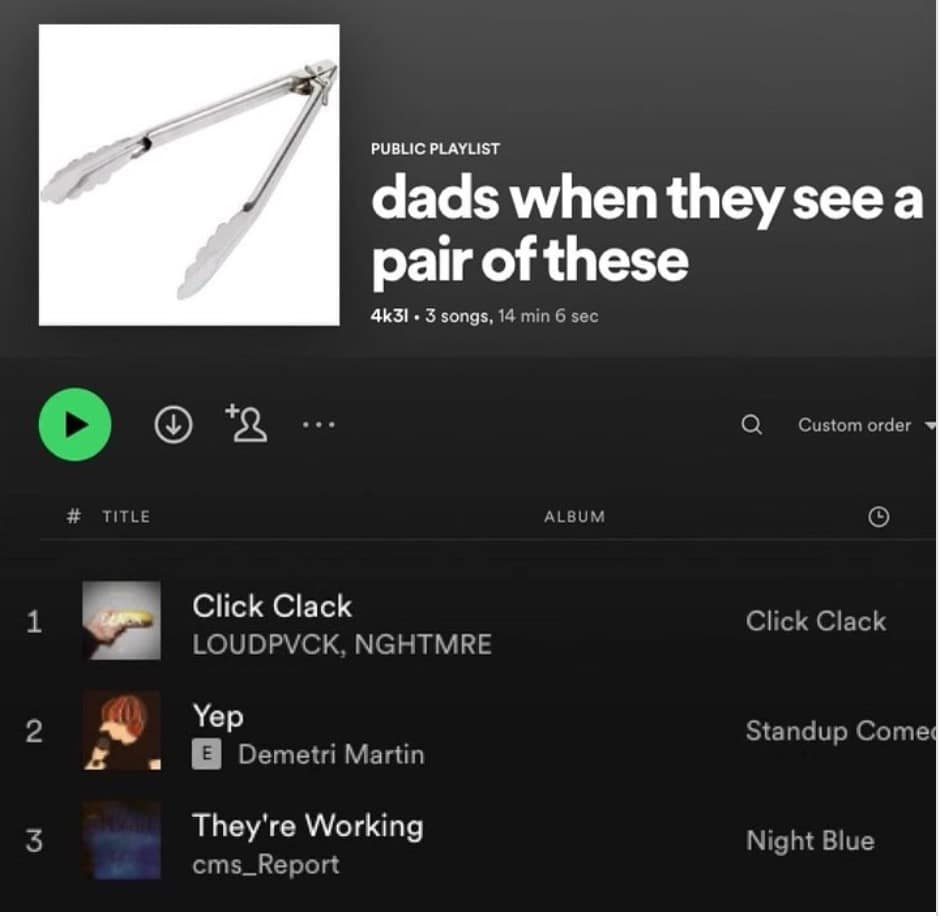Click the Yep track cover art

(x=122, y=730)
